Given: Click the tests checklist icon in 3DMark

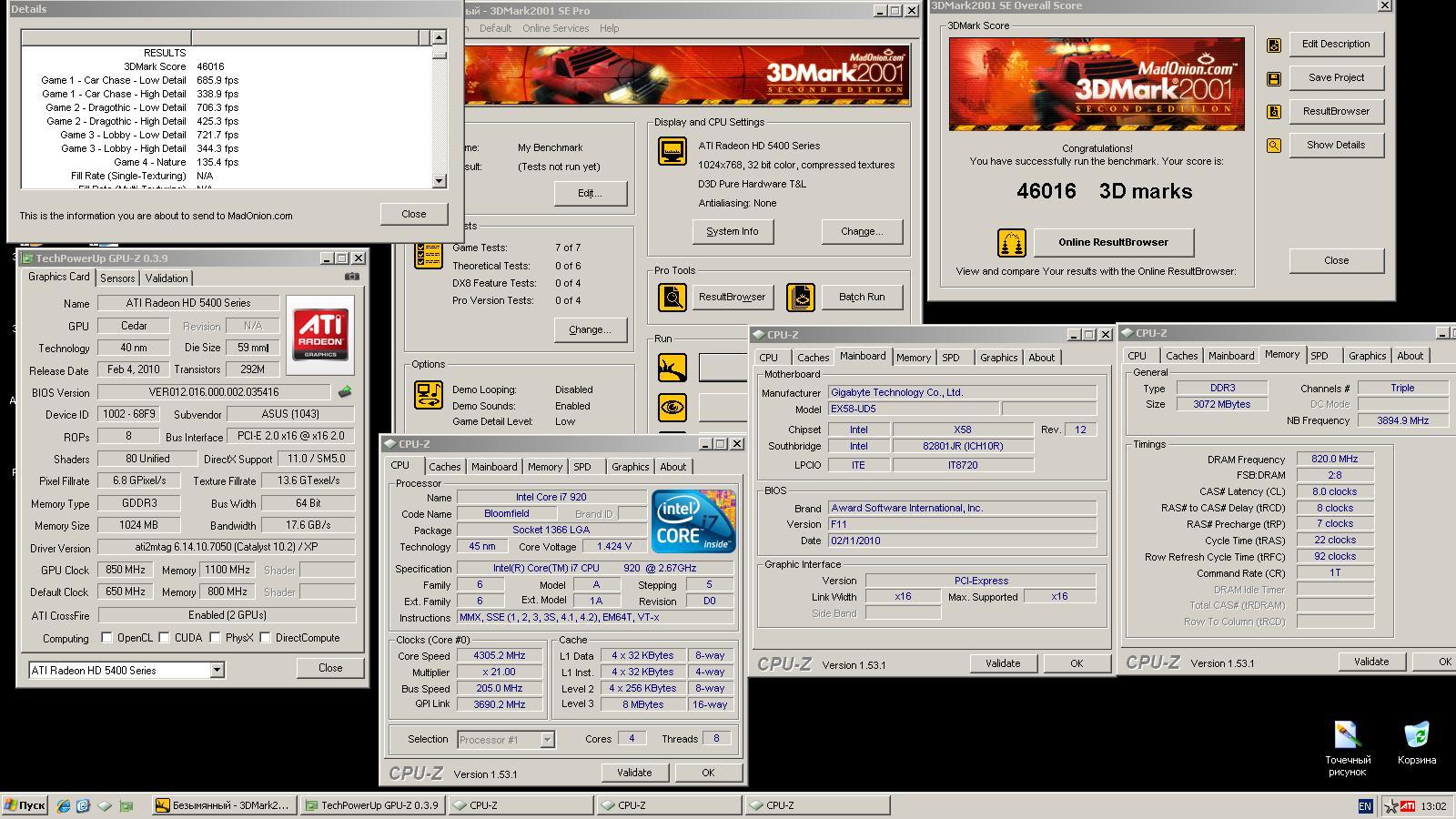Looking at the screenshot, I should pyautogui.click(x=429, y=255).
